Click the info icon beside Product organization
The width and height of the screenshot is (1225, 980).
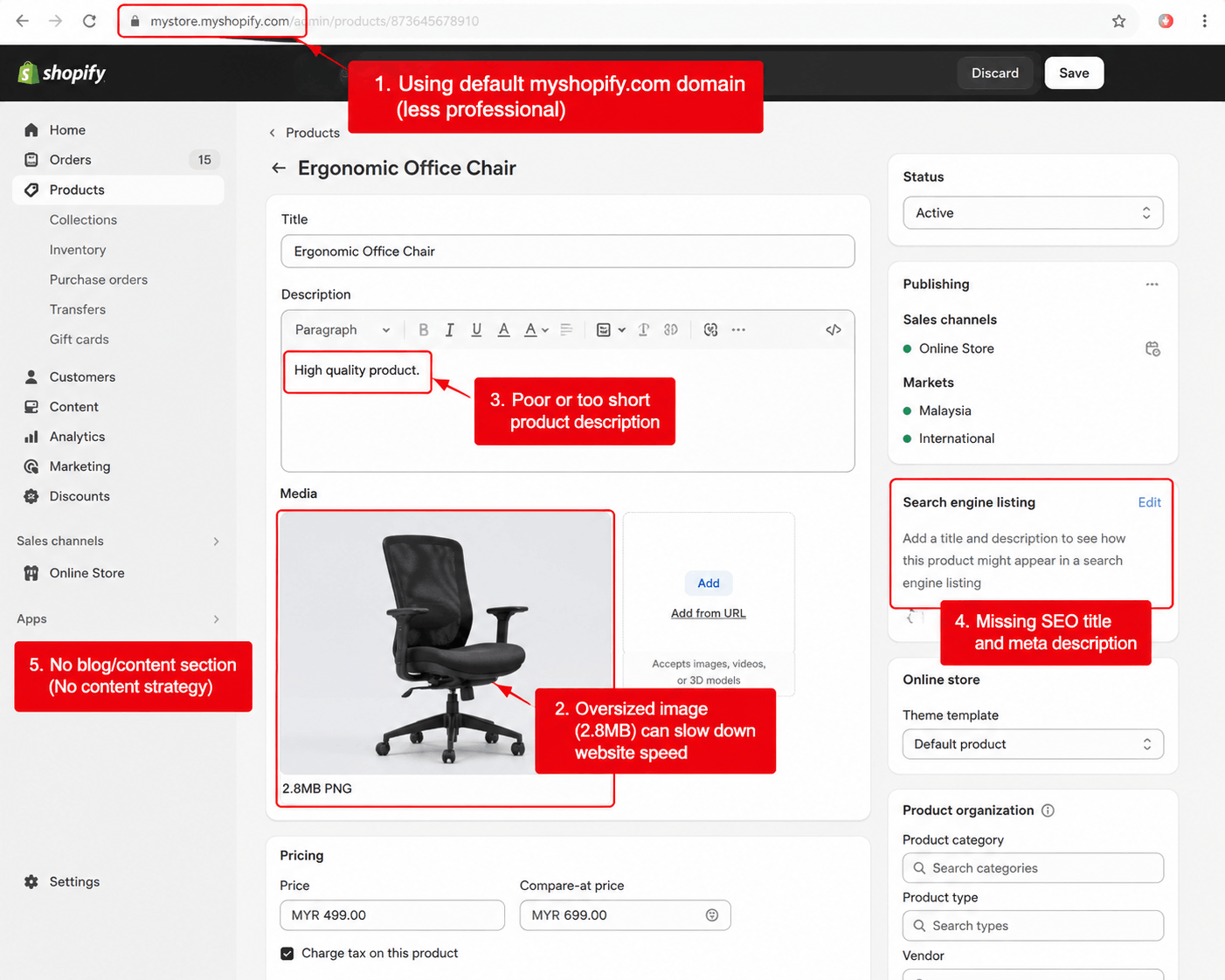point(1048,811)
